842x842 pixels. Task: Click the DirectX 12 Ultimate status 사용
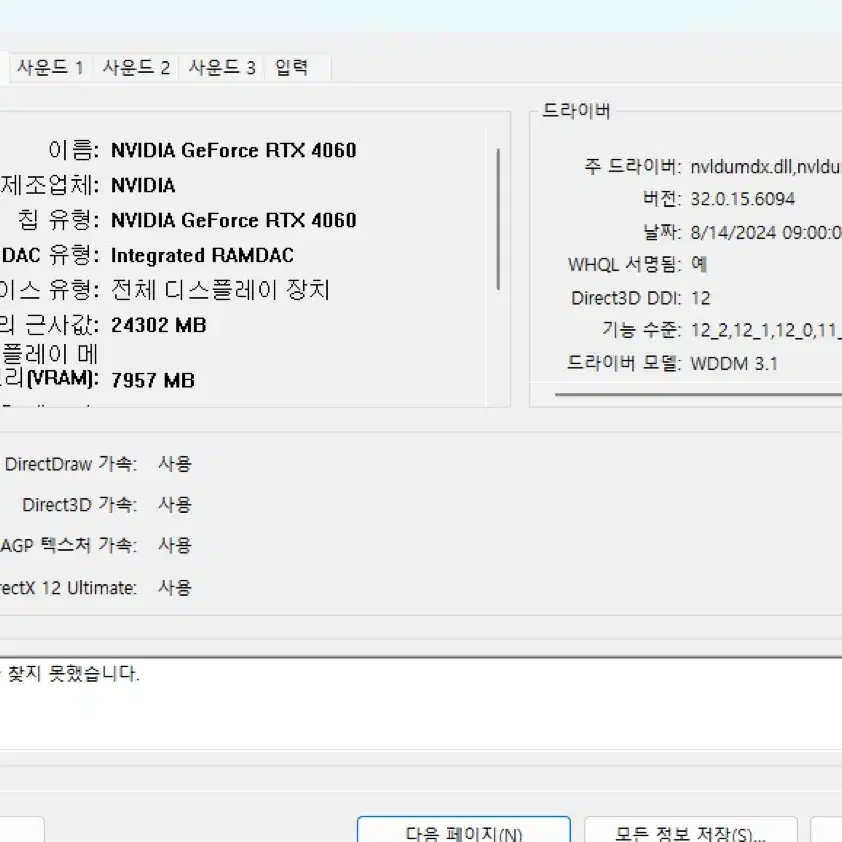pos(175,587)
